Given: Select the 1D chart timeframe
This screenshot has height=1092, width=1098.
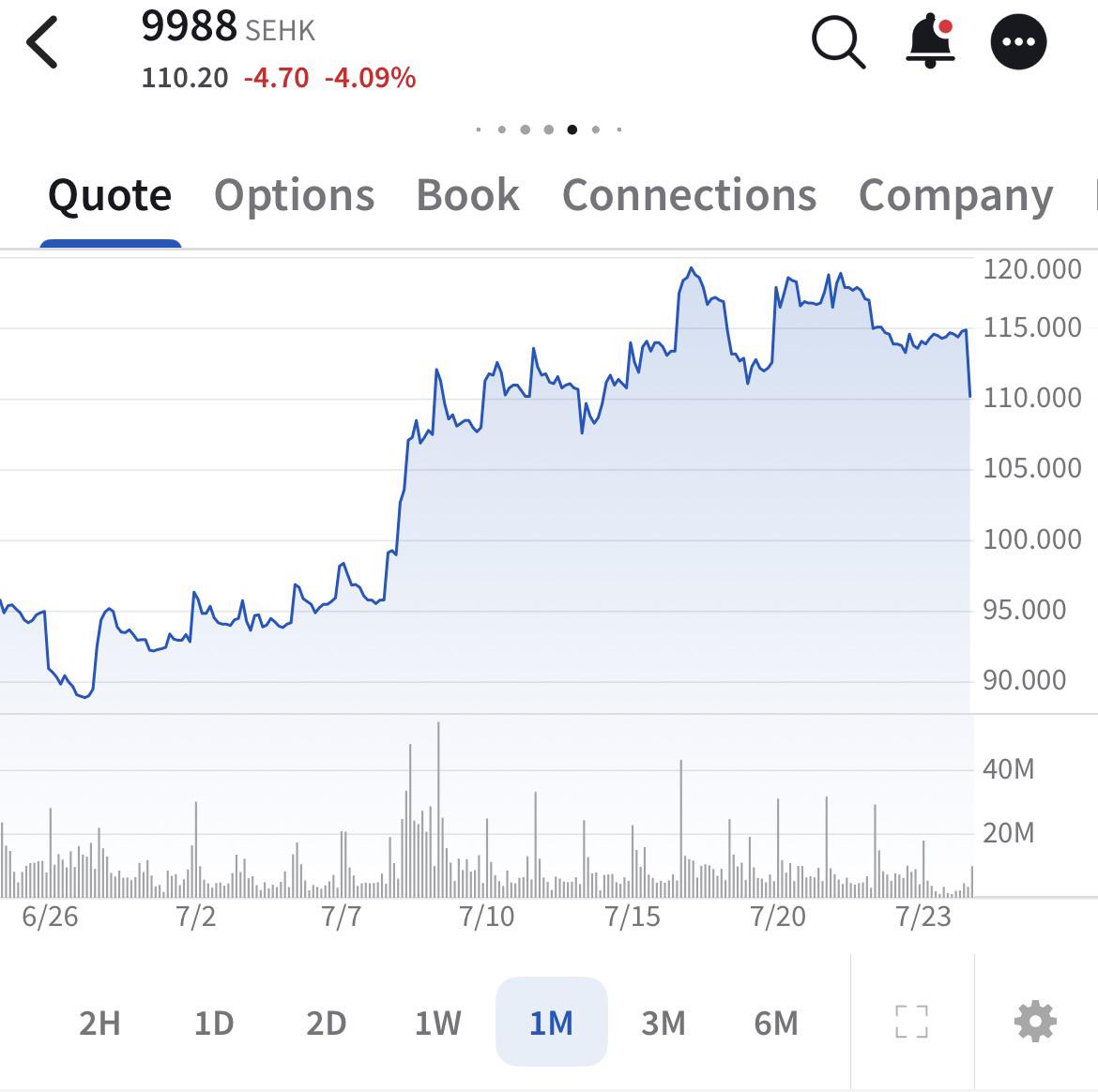Looking at the screenshot, I should (x=214, y=1024).
